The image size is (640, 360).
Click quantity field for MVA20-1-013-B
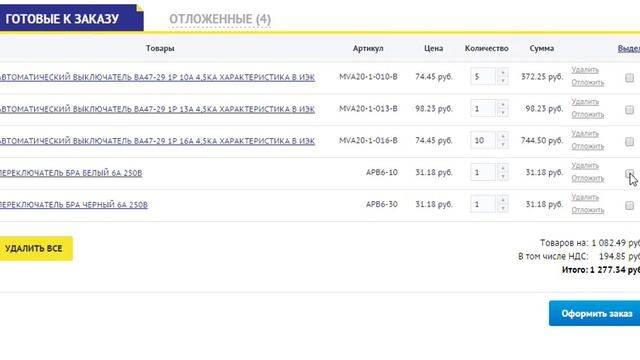pos(483,109)
